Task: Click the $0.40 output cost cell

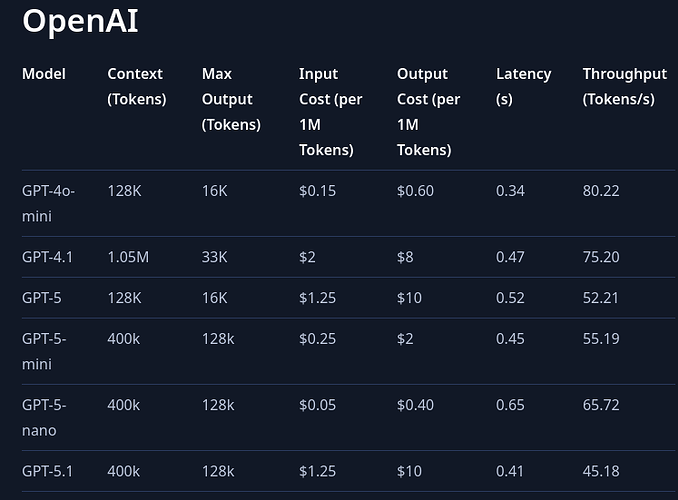Action: (415, 405)
